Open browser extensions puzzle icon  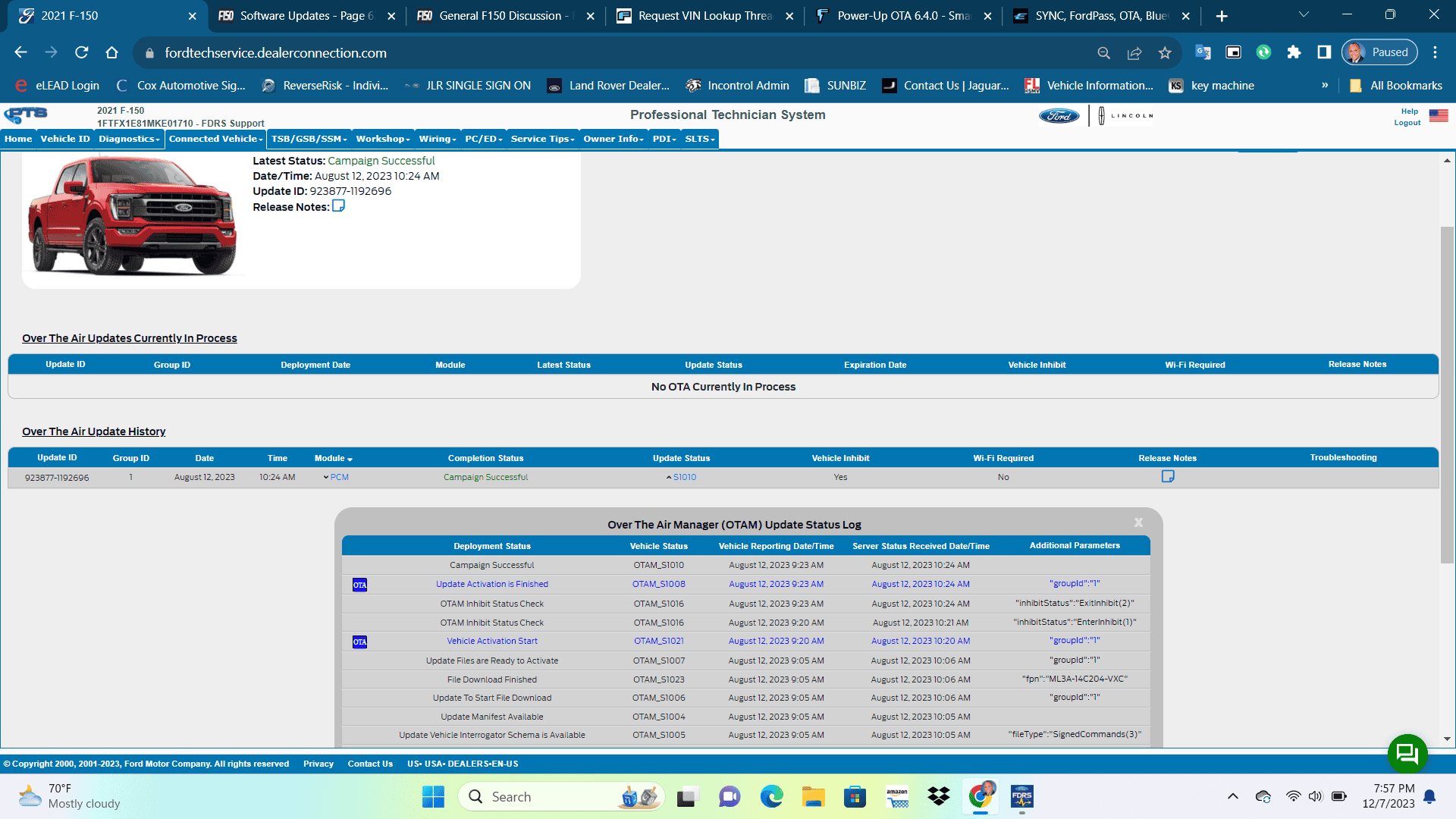[1294, 52]
